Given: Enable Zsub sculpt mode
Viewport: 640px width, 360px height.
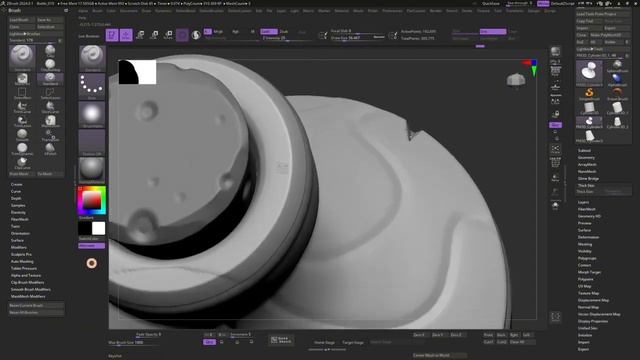Looking at the screenshot, I should pyautogui.click(x=284, y=31).
